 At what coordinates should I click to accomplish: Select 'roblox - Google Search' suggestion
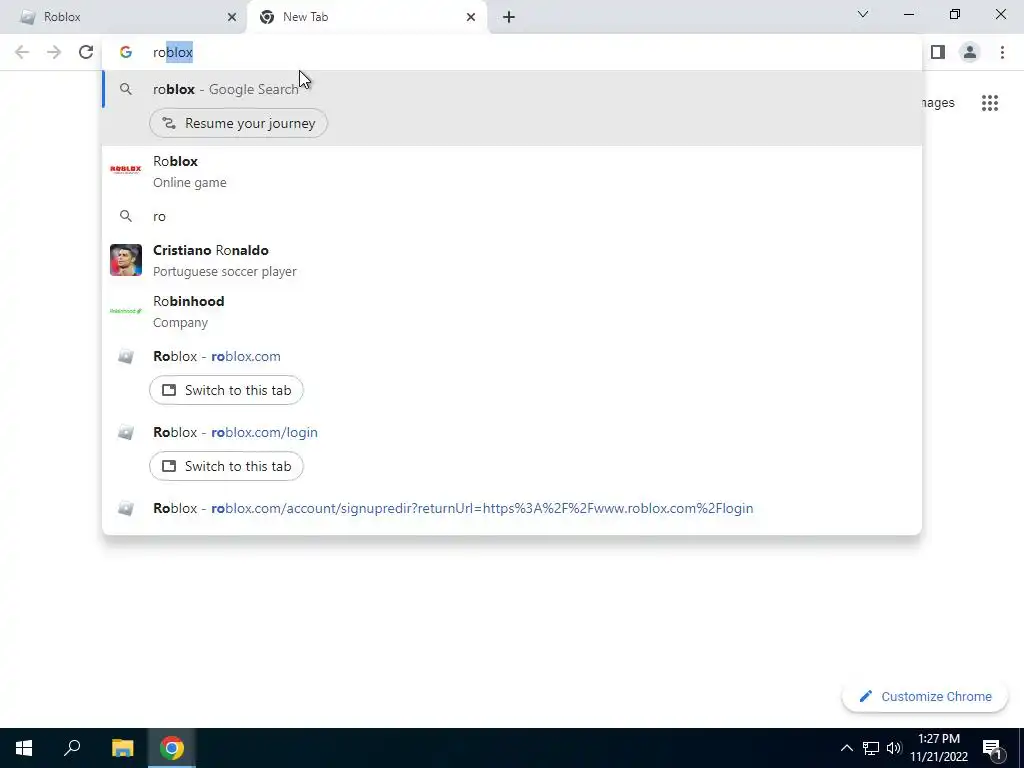(x=512, y=89)
